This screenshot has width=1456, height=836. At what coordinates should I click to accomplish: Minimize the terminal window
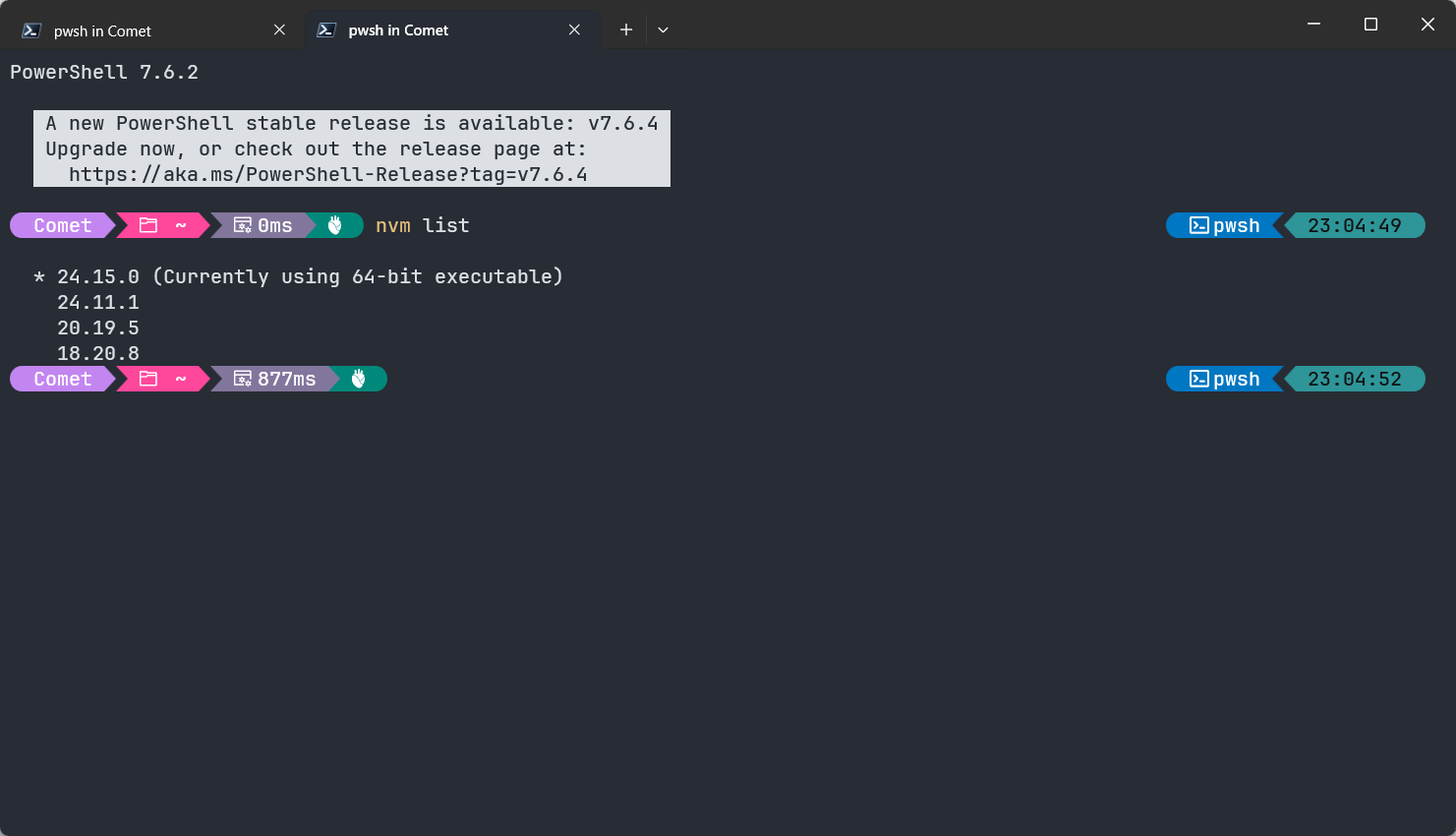click(x=1313, y=24)
